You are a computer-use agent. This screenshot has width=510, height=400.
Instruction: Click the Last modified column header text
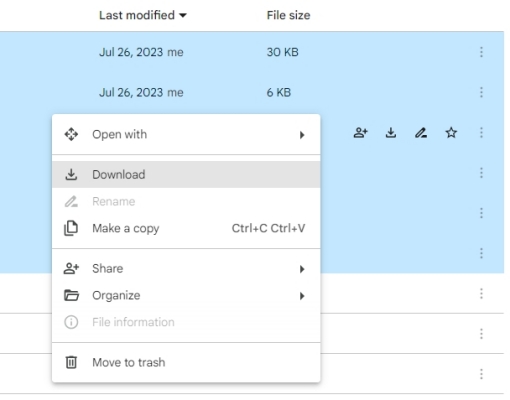(137, 15)
